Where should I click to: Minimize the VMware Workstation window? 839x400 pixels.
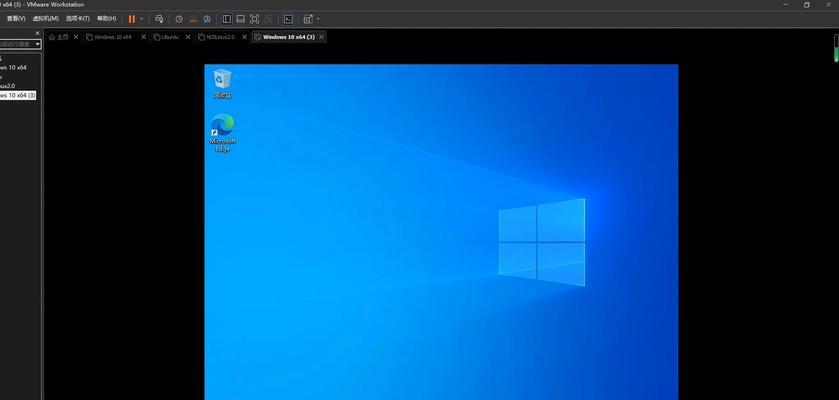[786, 4]
